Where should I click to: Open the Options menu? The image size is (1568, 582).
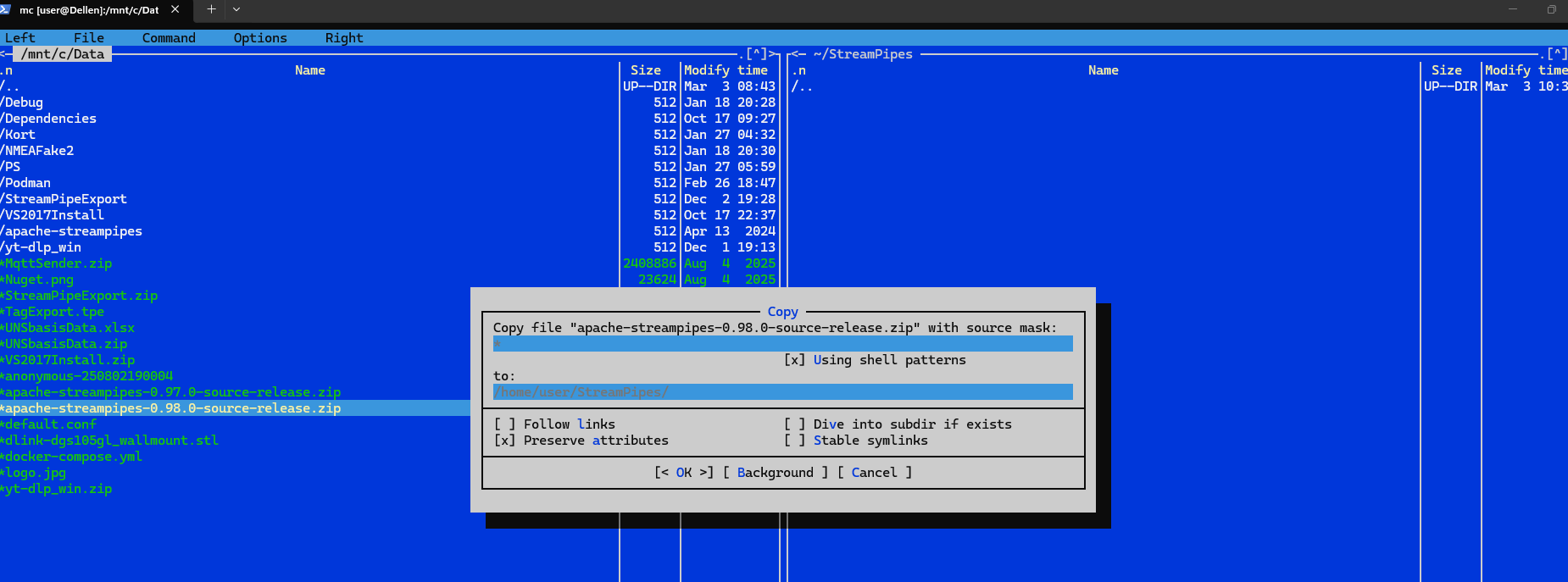260,38
